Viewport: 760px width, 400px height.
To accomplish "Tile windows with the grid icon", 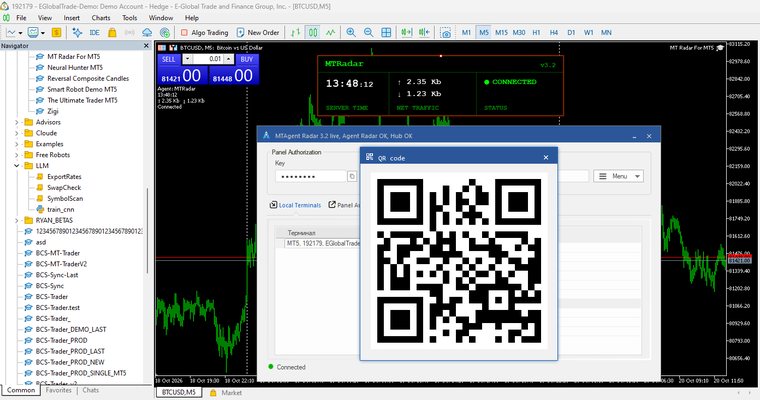I will (386, 32).
